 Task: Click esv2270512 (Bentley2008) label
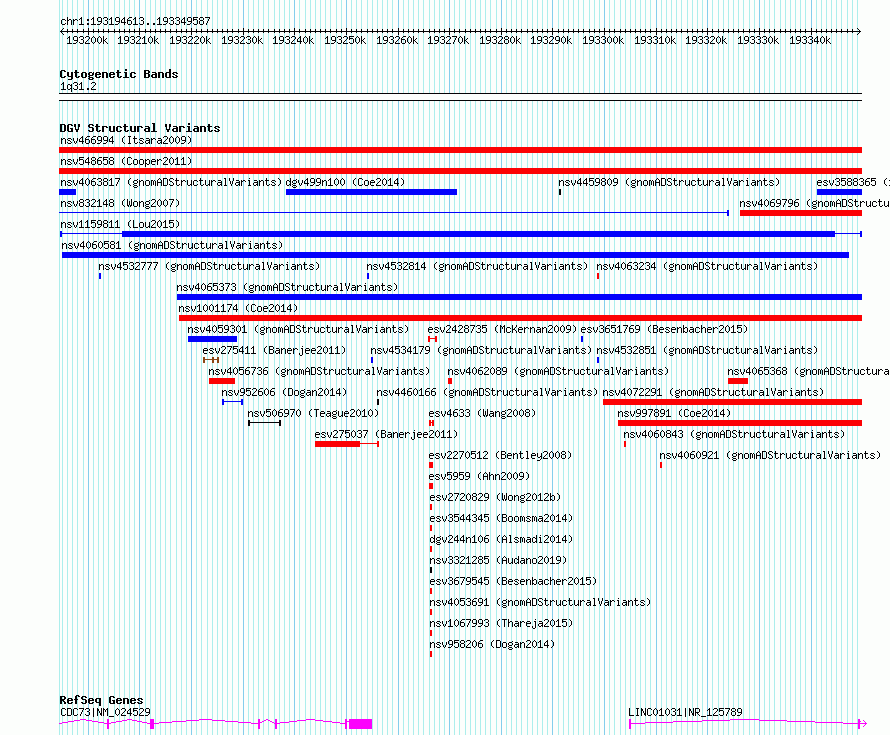coord(500,455)
